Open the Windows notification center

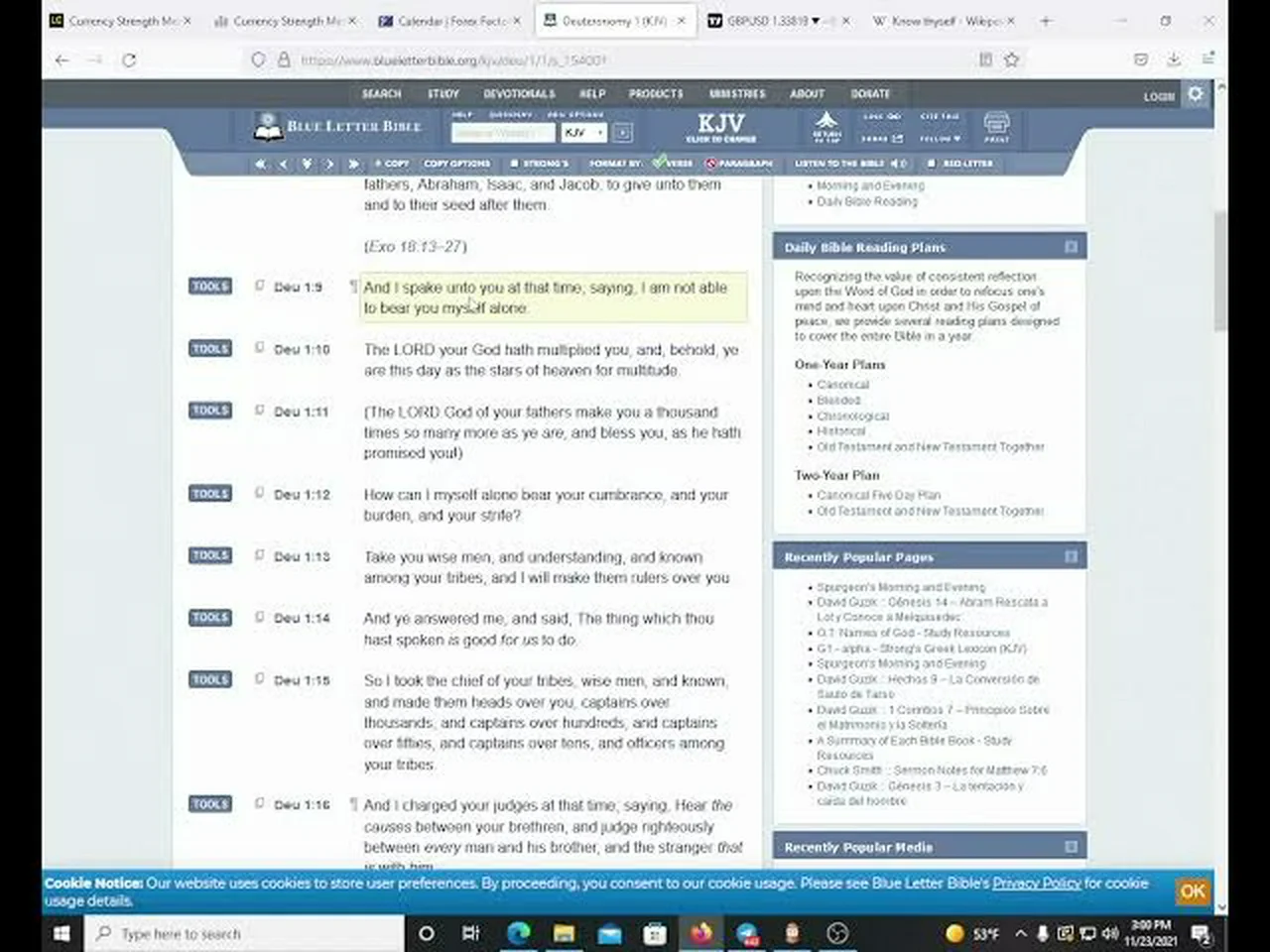tap(1201, 934)
